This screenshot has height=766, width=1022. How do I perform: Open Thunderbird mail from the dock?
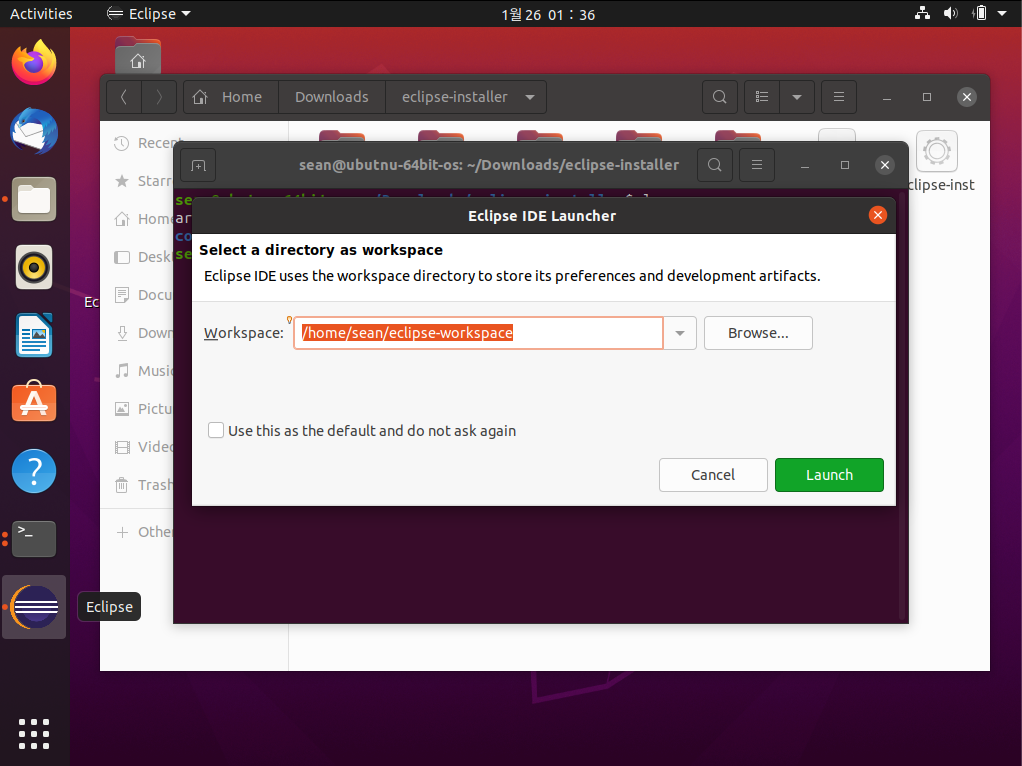click(x=34, y=131)
